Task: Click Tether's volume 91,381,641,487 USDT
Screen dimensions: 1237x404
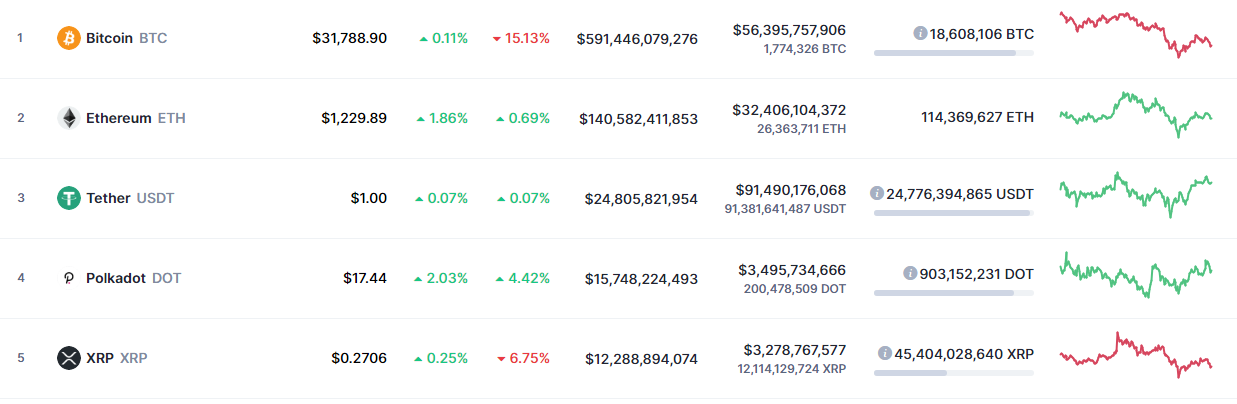Action: tap(786, 209)
